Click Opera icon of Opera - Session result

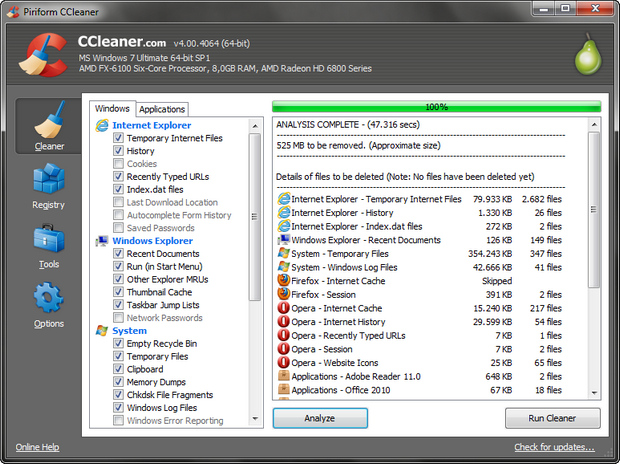tap(284, 349)
